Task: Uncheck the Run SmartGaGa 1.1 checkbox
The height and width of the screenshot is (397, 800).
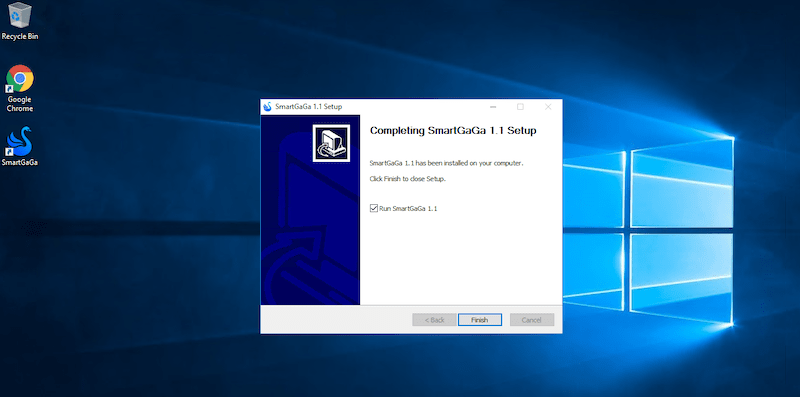Action: (374, 208)
